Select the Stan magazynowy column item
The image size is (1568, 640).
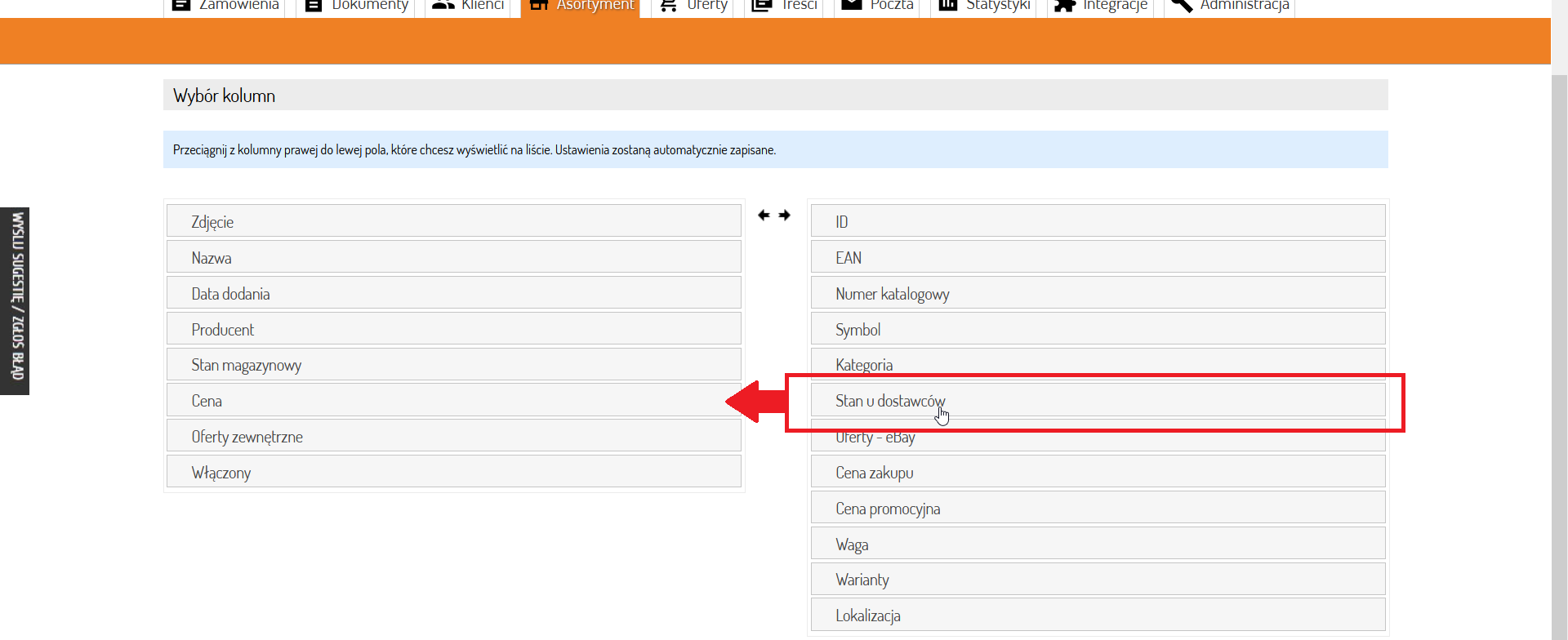(x=453, y=365)
